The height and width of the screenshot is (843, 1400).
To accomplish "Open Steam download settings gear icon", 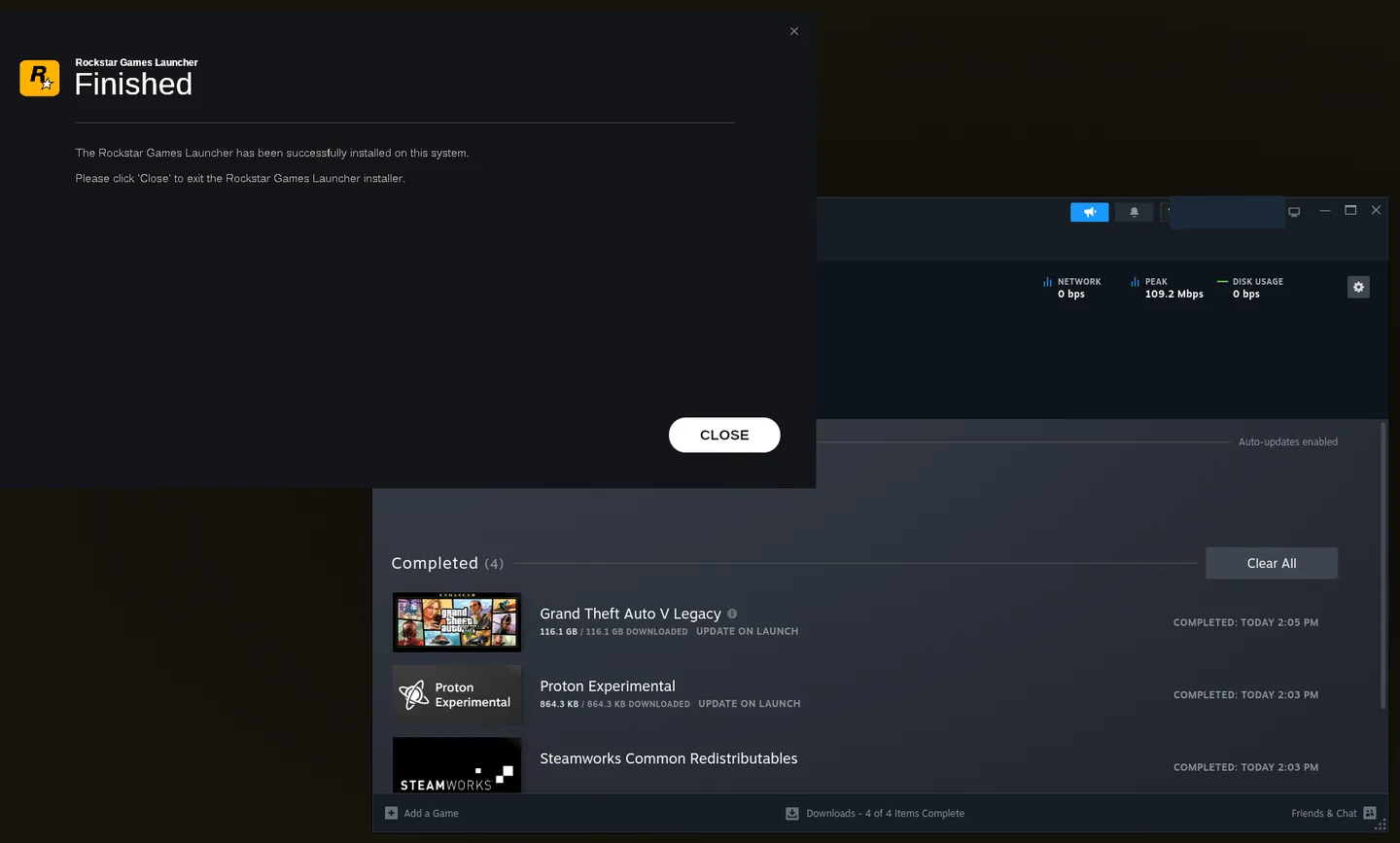I will coord(1359,287).
